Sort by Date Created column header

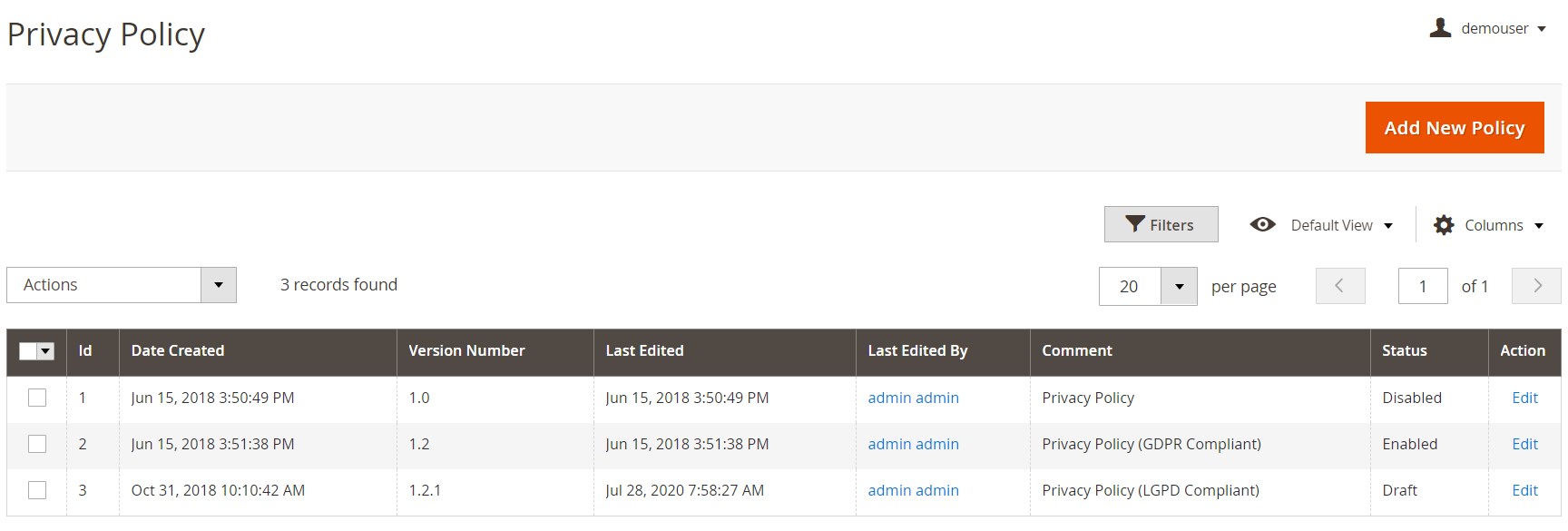click(178, 351)
